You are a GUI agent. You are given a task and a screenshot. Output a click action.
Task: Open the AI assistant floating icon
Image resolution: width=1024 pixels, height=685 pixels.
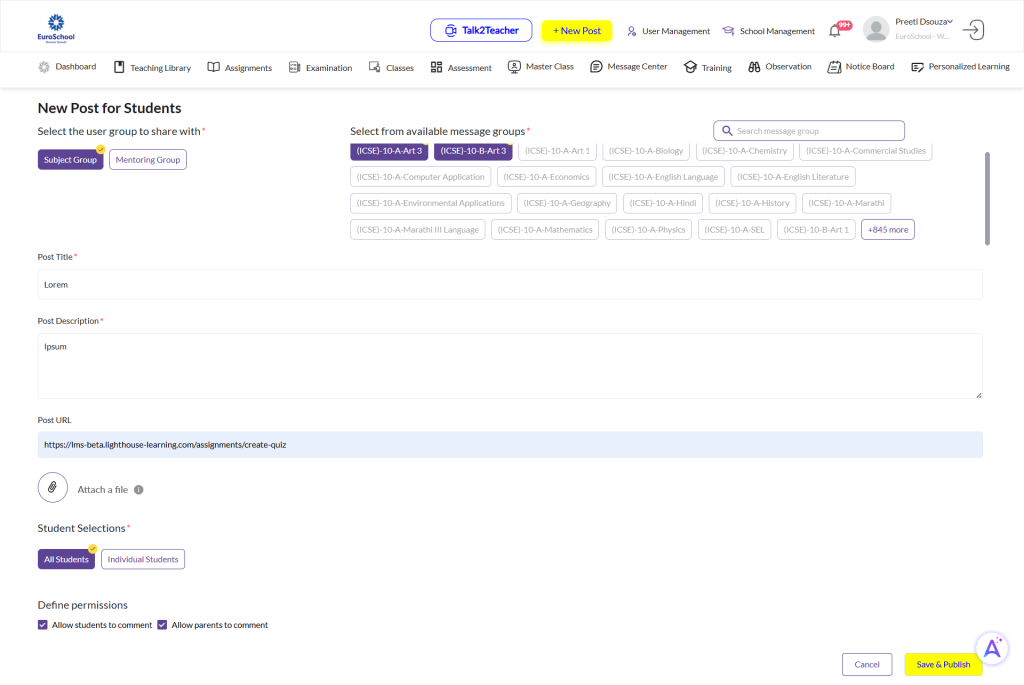(x=992, y=648)
